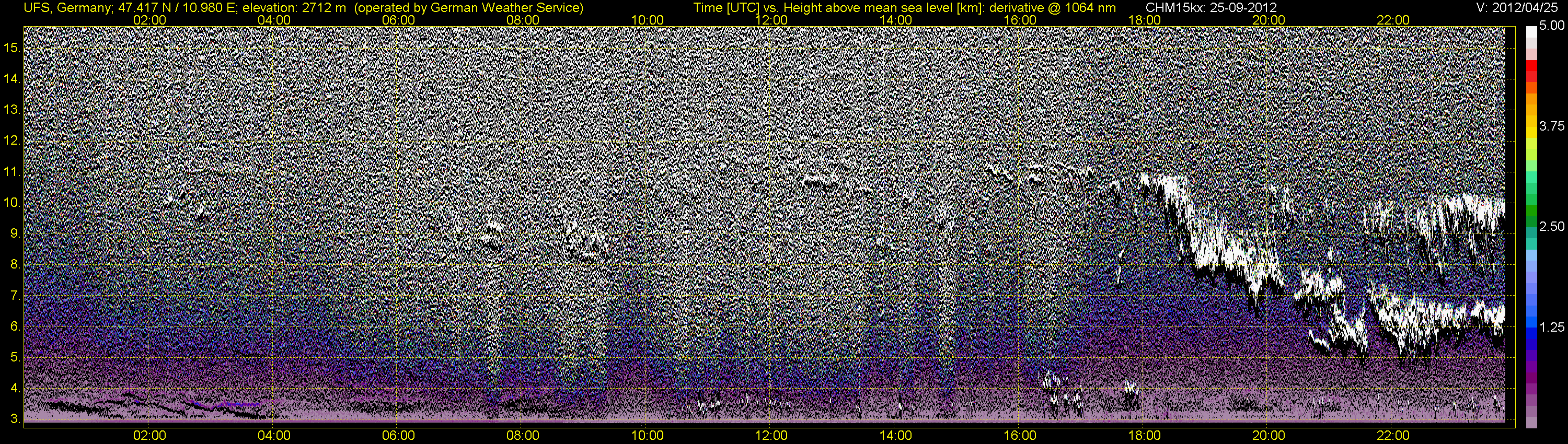Screen dimensions: 1568x444
Task: Click the "15." height axis label
Action: tap(12, 48)
